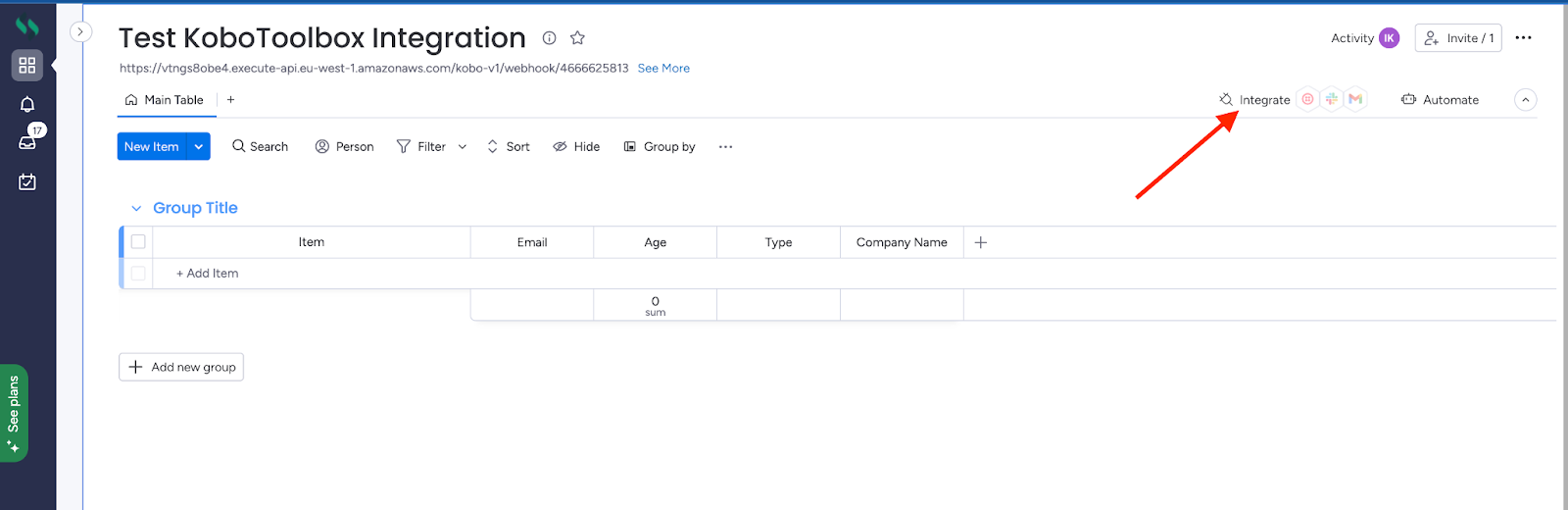1568x510 pixels.
Task: Star the board as favorite
Action: (577, 38)
